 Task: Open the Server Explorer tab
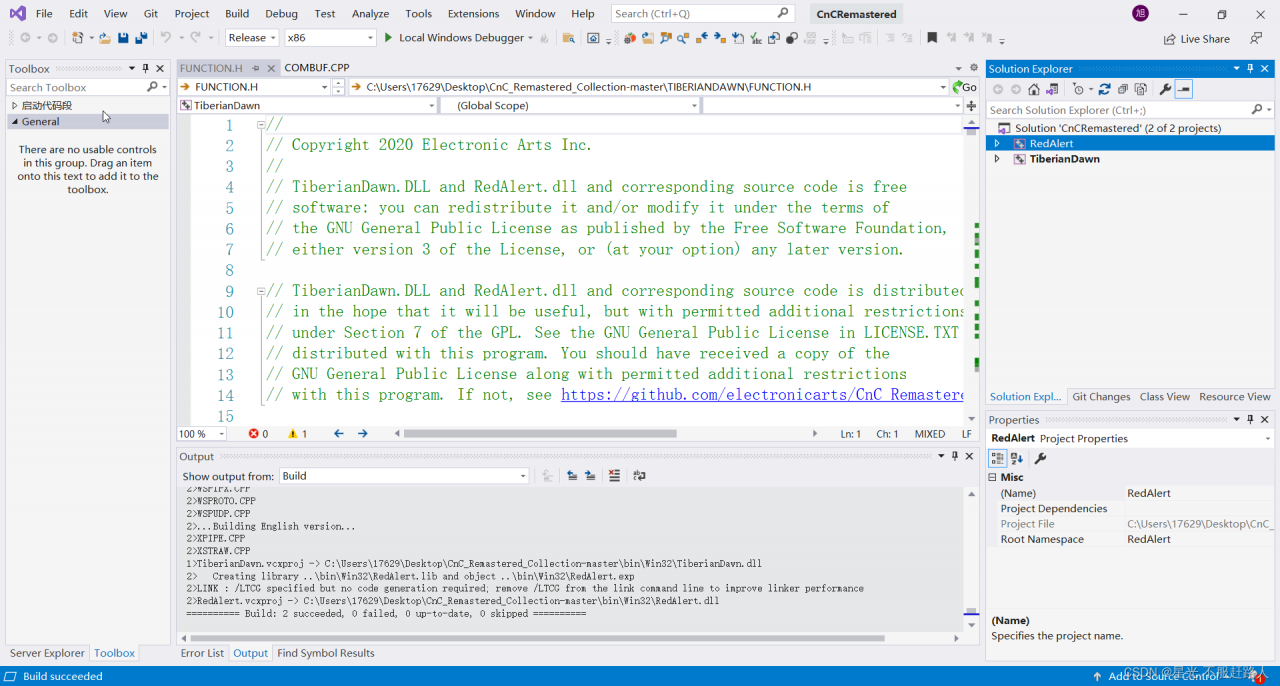click(x=47, y=653)
